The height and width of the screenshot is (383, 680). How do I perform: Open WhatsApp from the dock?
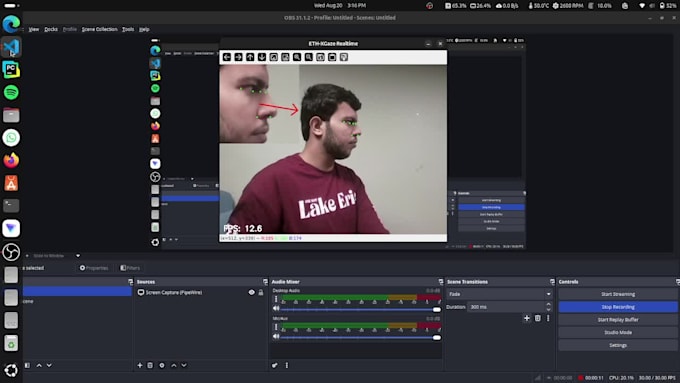click(11, 138)
